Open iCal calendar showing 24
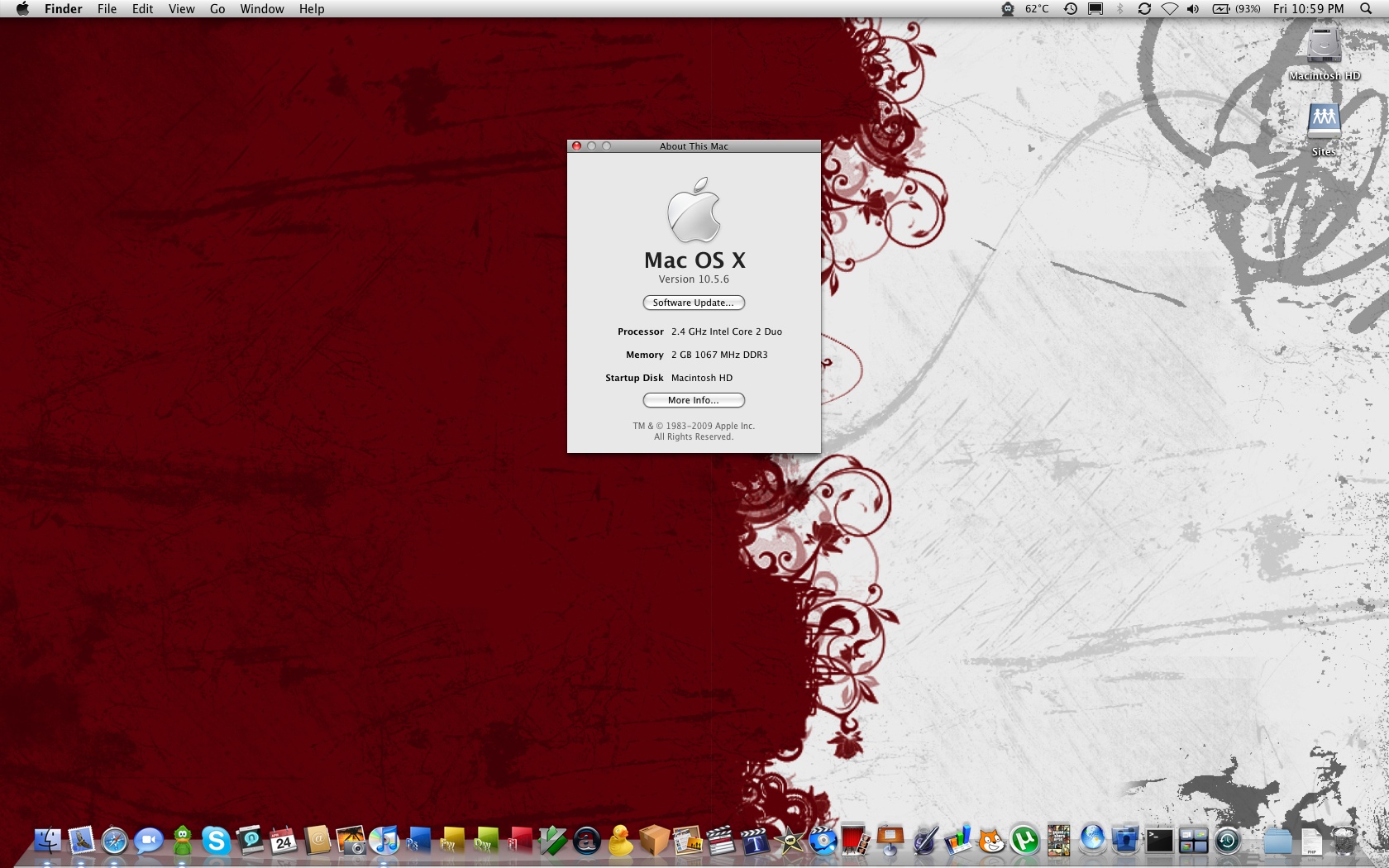Image resolution: width=1389 pixels, height=868 pixels. tap(284, 841)
